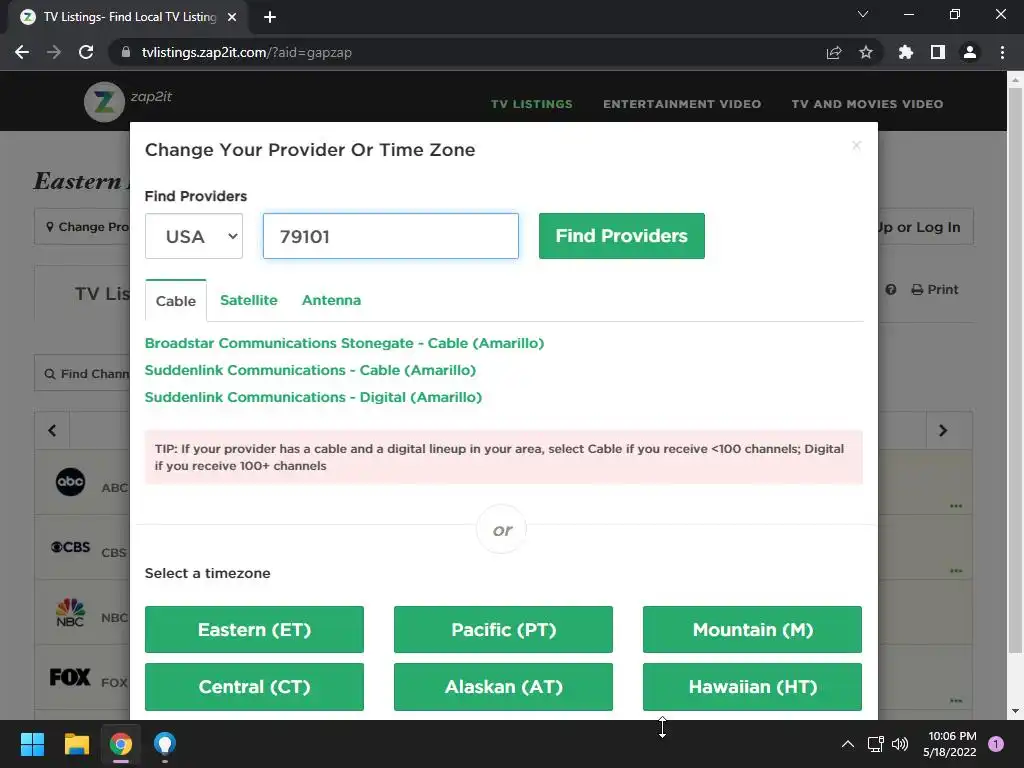Click the Change Provider button behind dialog

coord(82,227)
